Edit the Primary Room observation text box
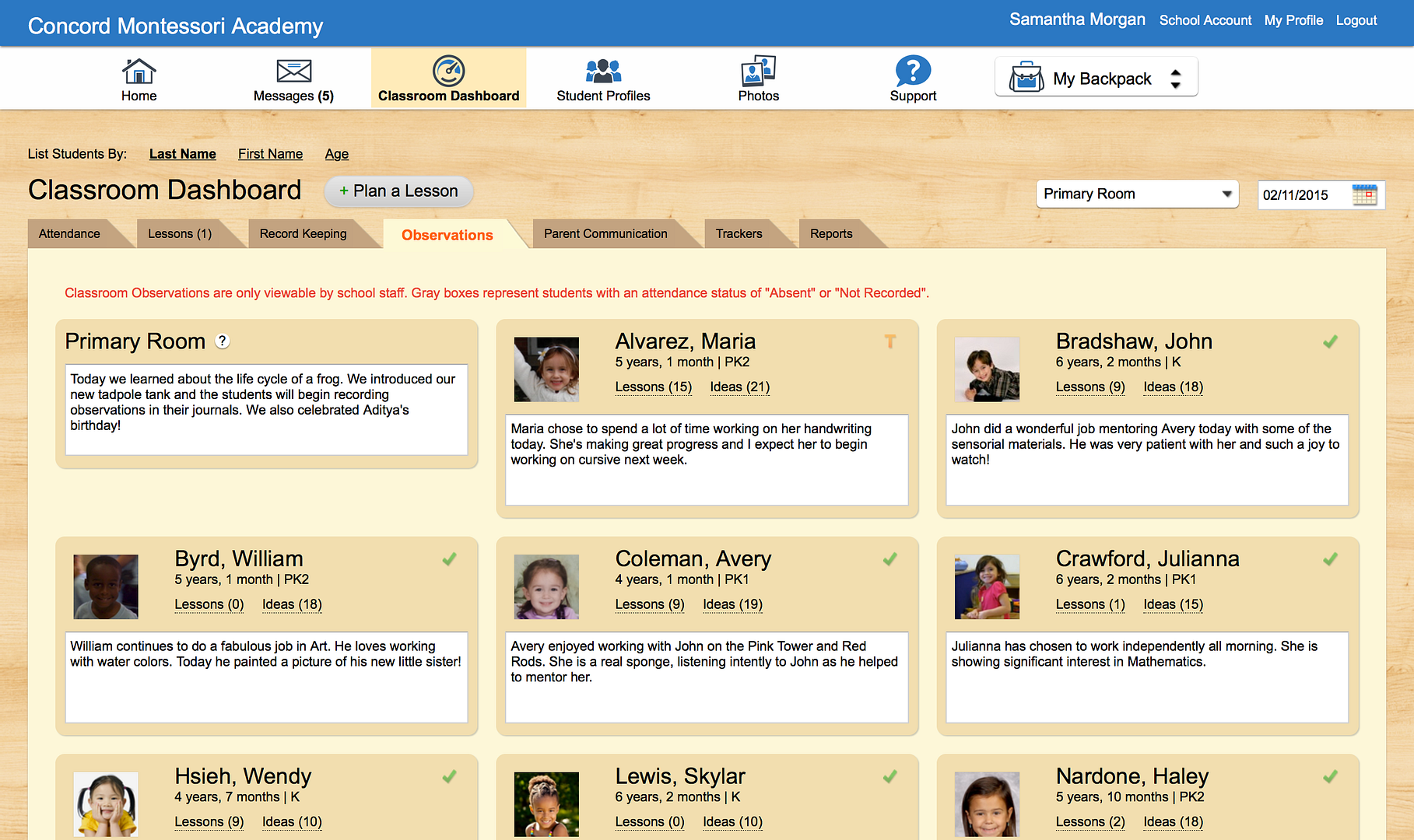The width and height of the screenshot is (1414, 840). pyautogui.click(x=266, y=409)
